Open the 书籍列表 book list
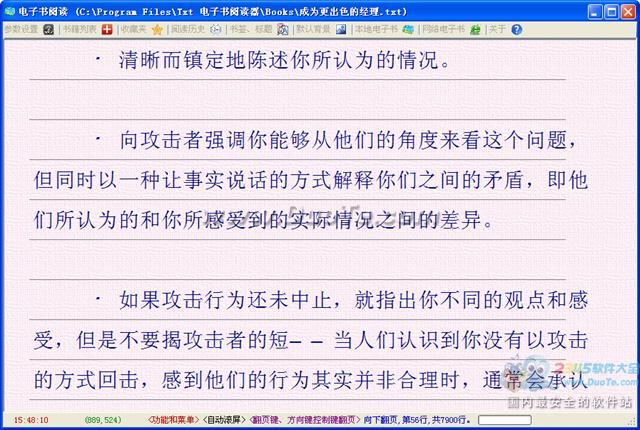 pos(80,30)
